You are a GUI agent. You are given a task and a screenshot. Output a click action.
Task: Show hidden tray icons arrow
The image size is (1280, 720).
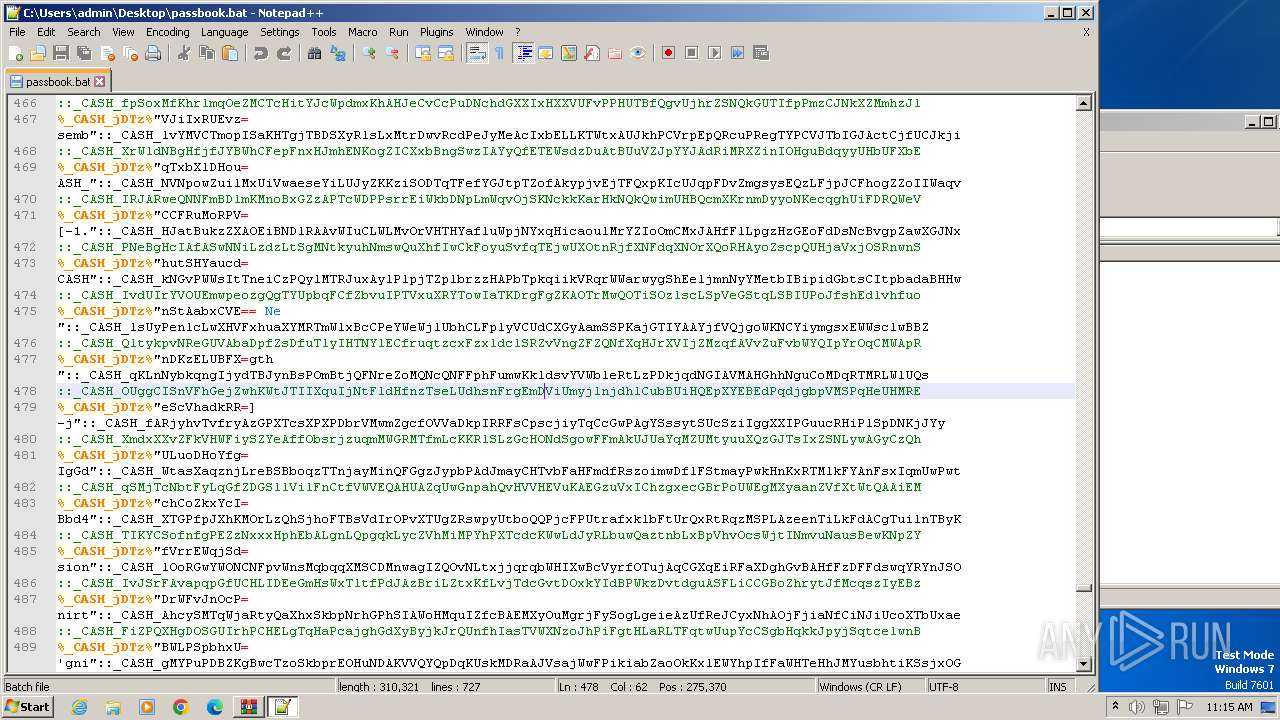click(1118, 707)
